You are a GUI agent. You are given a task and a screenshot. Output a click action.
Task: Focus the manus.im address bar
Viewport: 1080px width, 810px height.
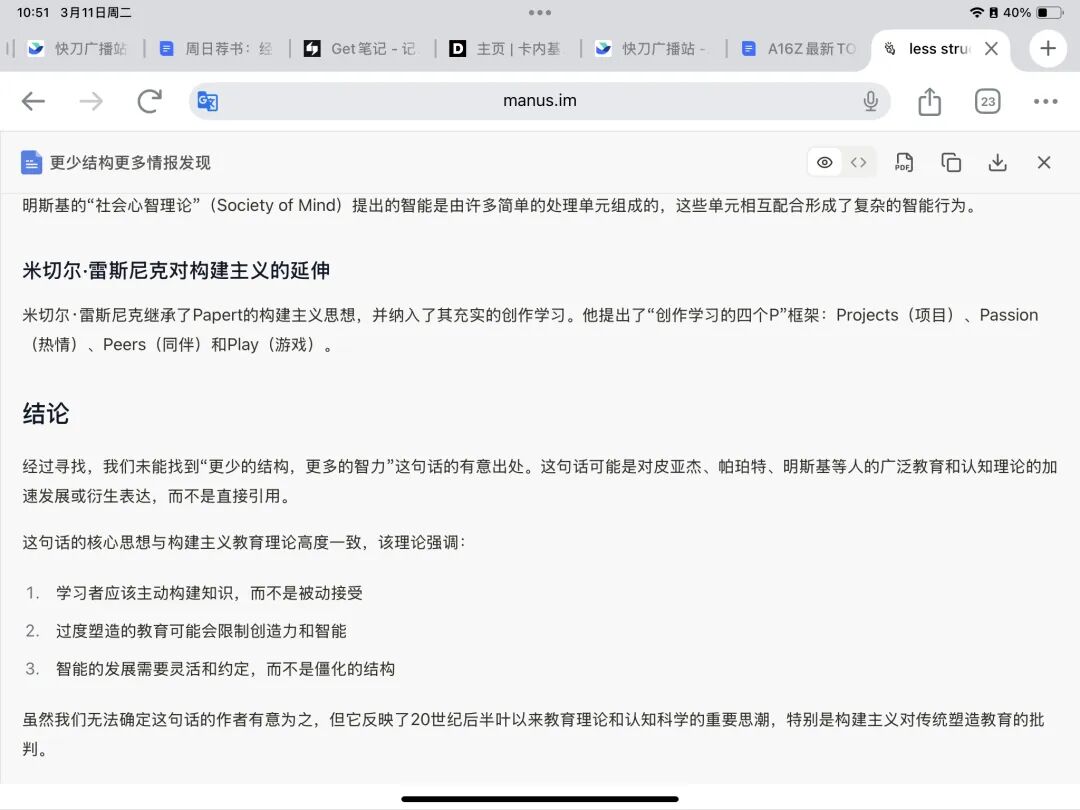point(539,101)
